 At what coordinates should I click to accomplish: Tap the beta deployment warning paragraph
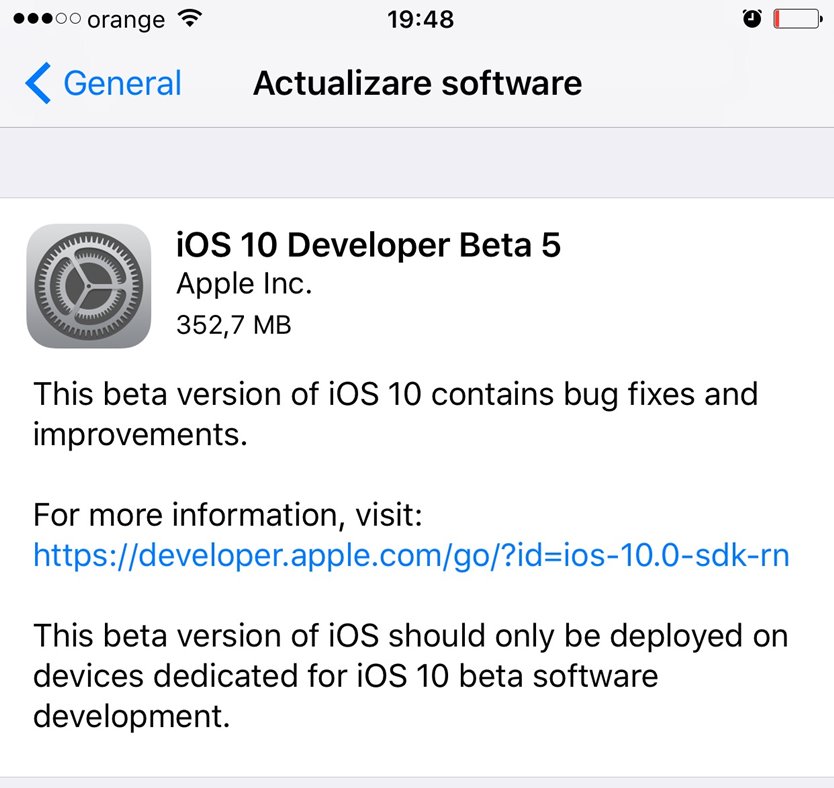coord(410,676)
